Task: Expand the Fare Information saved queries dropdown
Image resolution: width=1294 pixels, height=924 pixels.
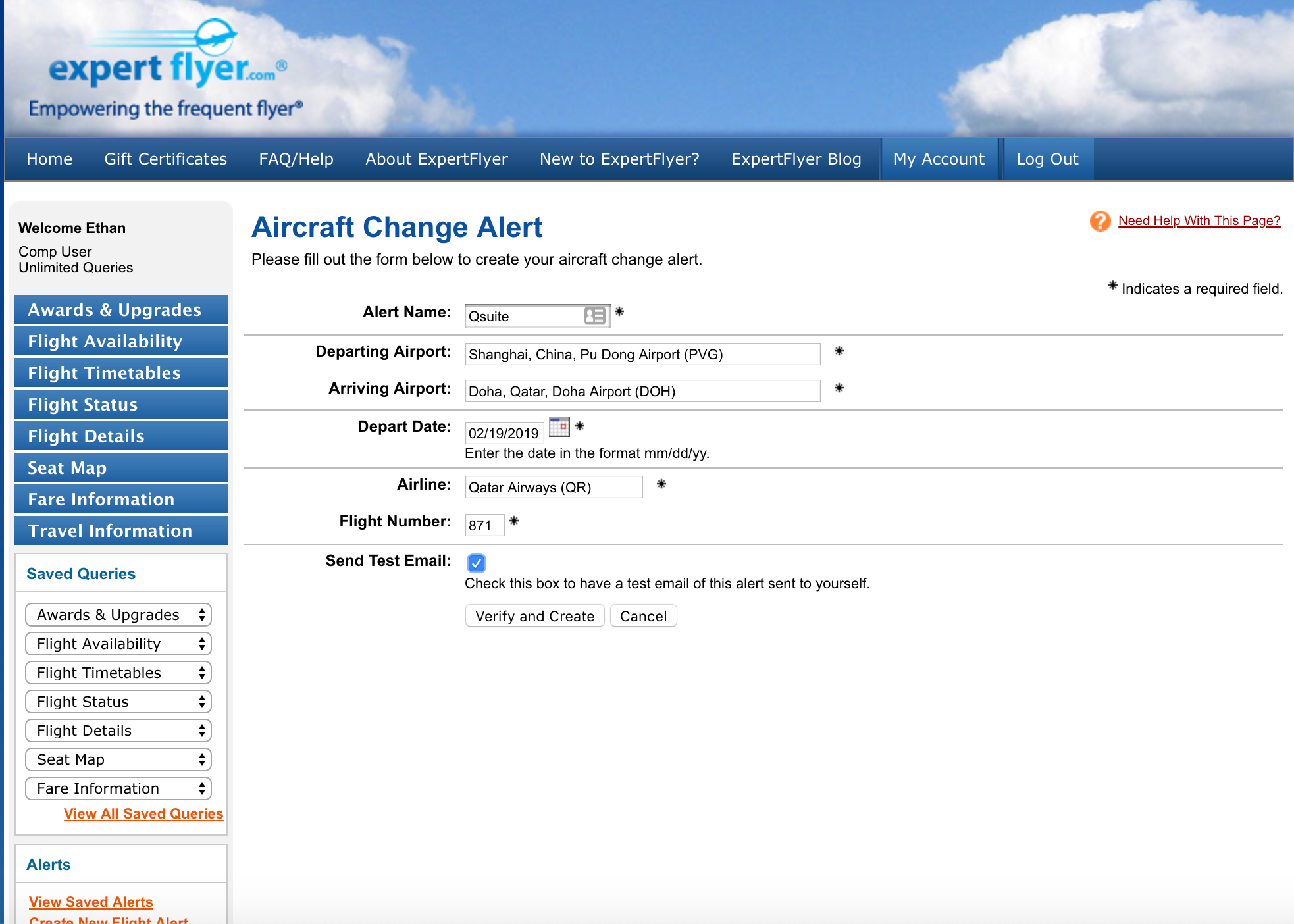Action: click(x=118, y=788)
